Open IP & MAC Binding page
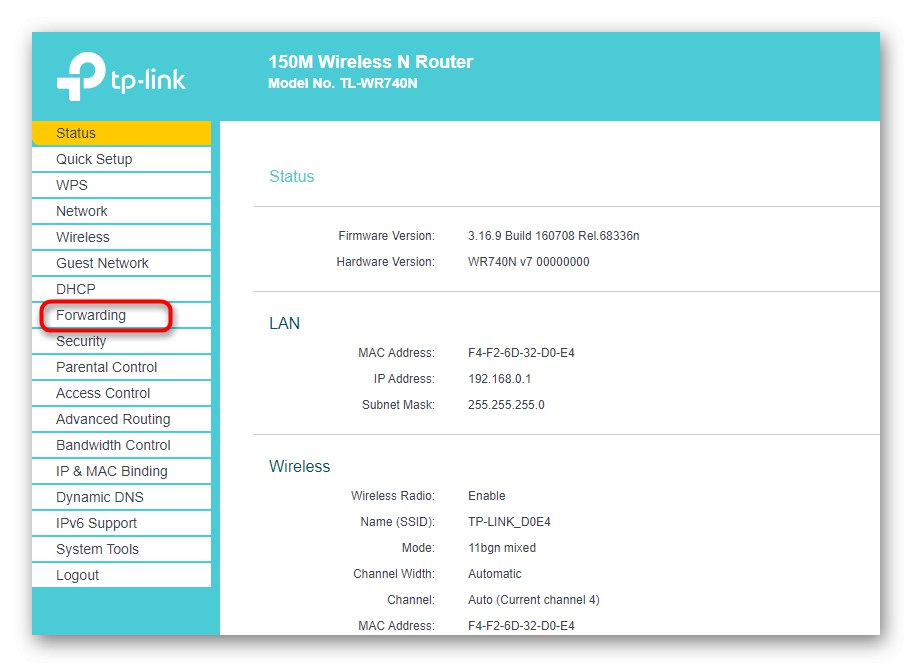 pyautogui.click(x=122, y=471)
